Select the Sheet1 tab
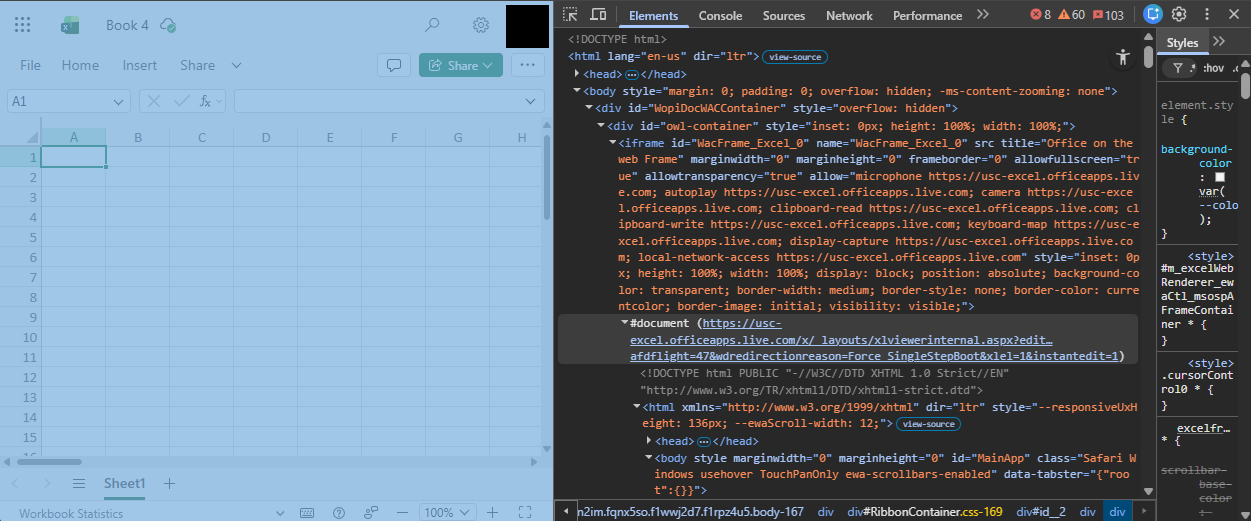The width and height of the screenshot is (1251, 521). (125, 483)
